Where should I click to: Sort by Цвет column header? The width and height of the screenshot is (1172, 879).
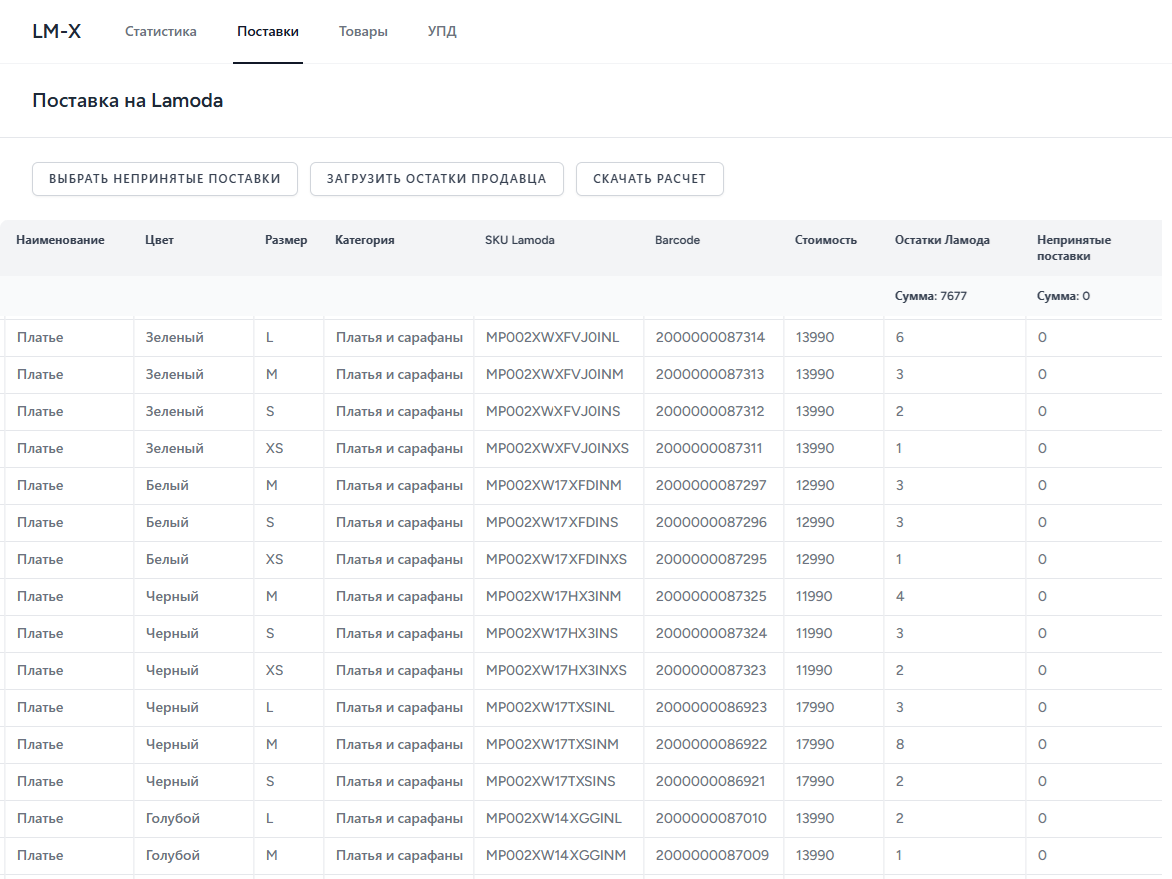tap(159, 240)
